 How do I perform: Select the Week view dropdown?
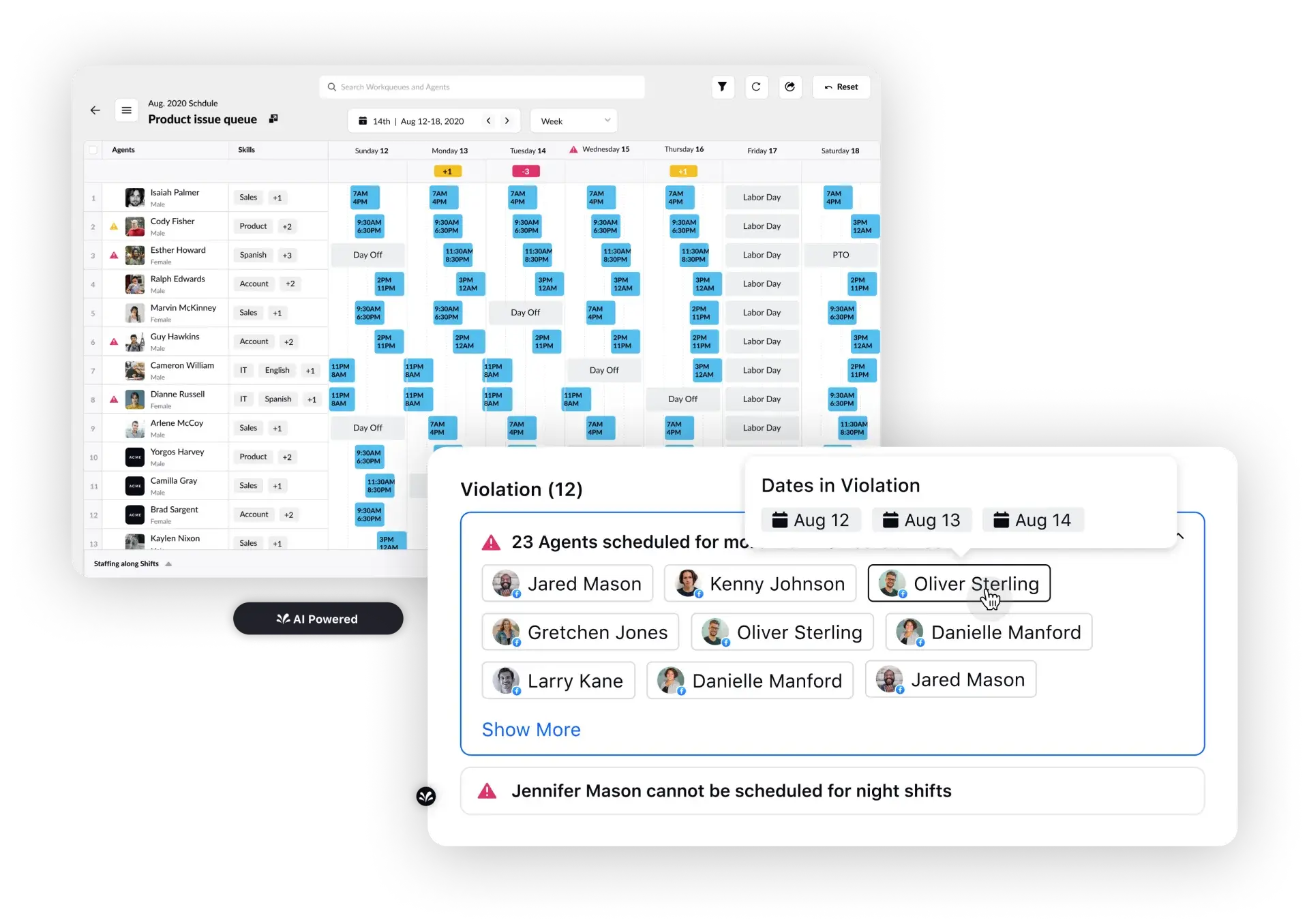pyautogui.click(x=572, y=120)
